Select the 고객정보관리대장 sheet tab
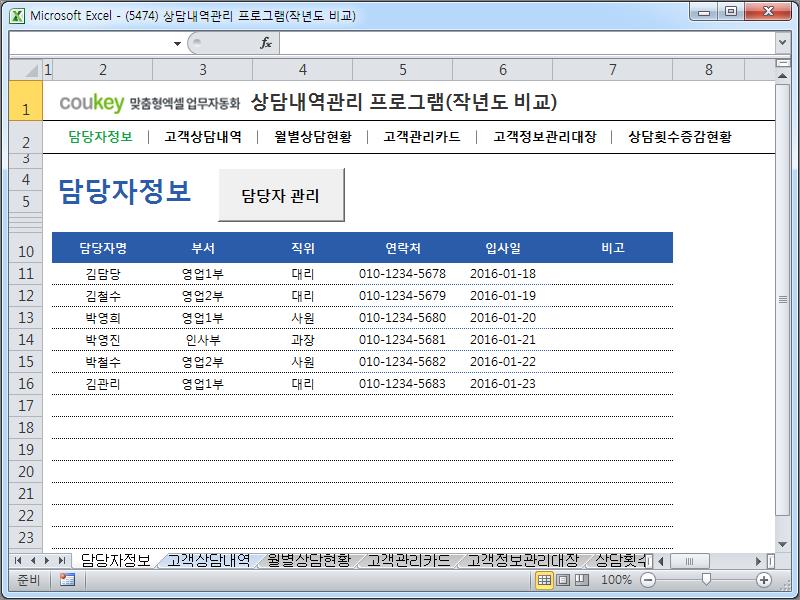This screenshot has height=600, width=800. point(523,560)
